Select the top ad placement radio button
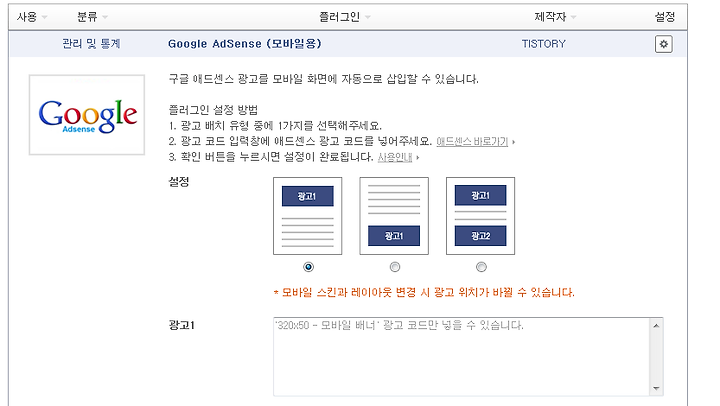The image size is (720, 406). (x=308, y=267)
